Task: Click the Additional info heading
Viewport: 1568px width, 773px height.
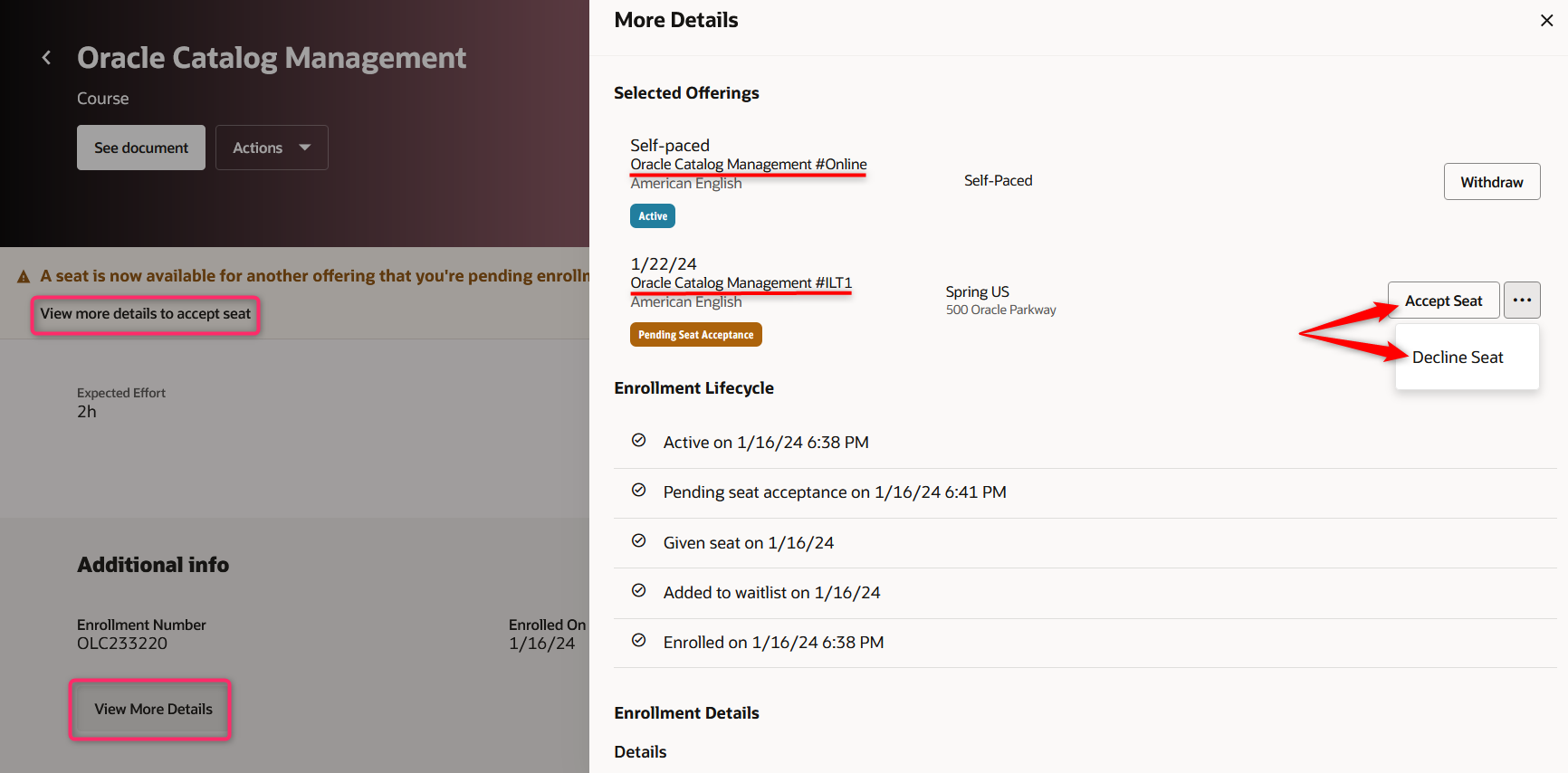Action: [153, 565]
